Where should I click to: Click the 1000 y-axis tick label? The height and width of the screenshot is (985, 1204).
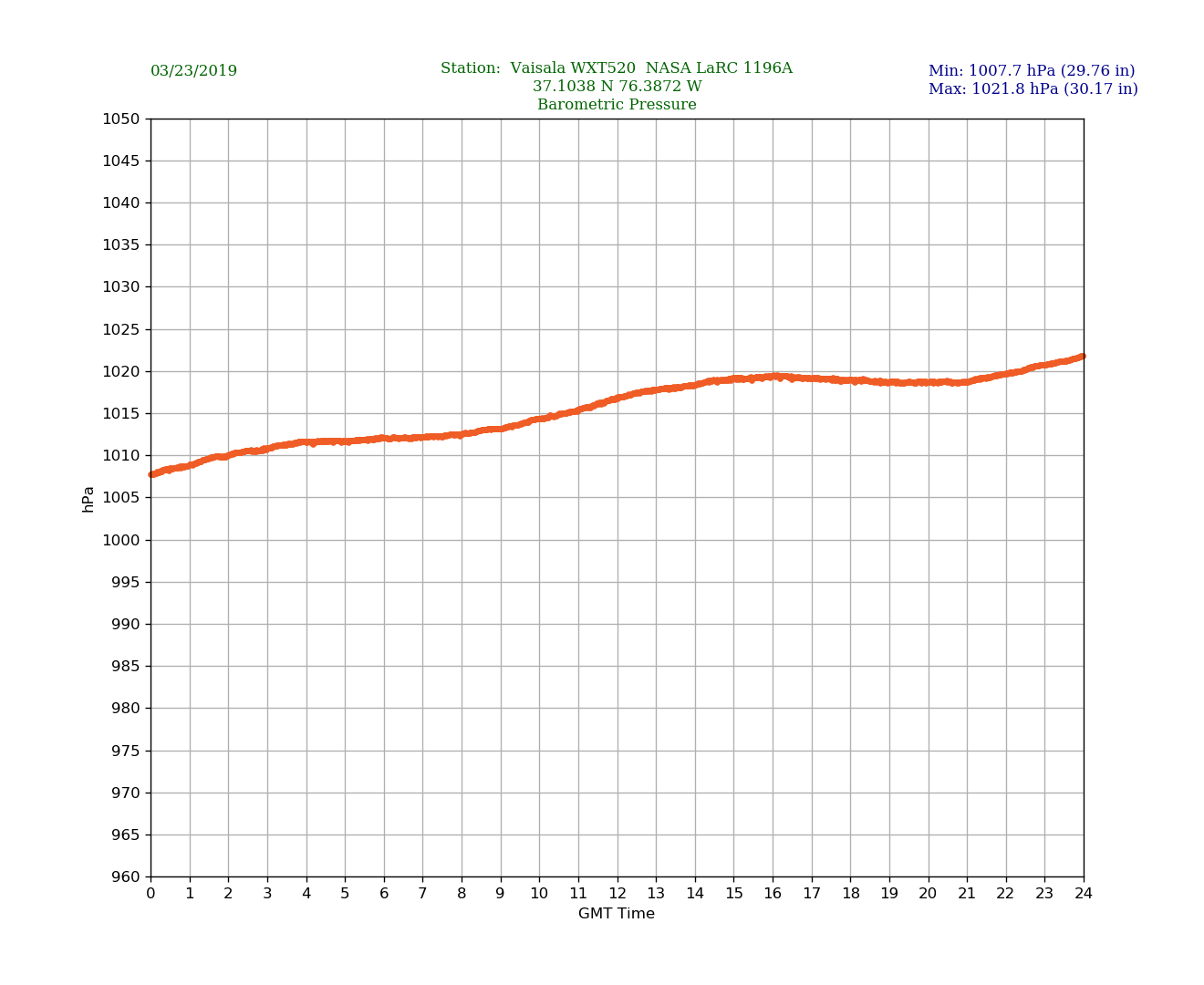[120, 540]
